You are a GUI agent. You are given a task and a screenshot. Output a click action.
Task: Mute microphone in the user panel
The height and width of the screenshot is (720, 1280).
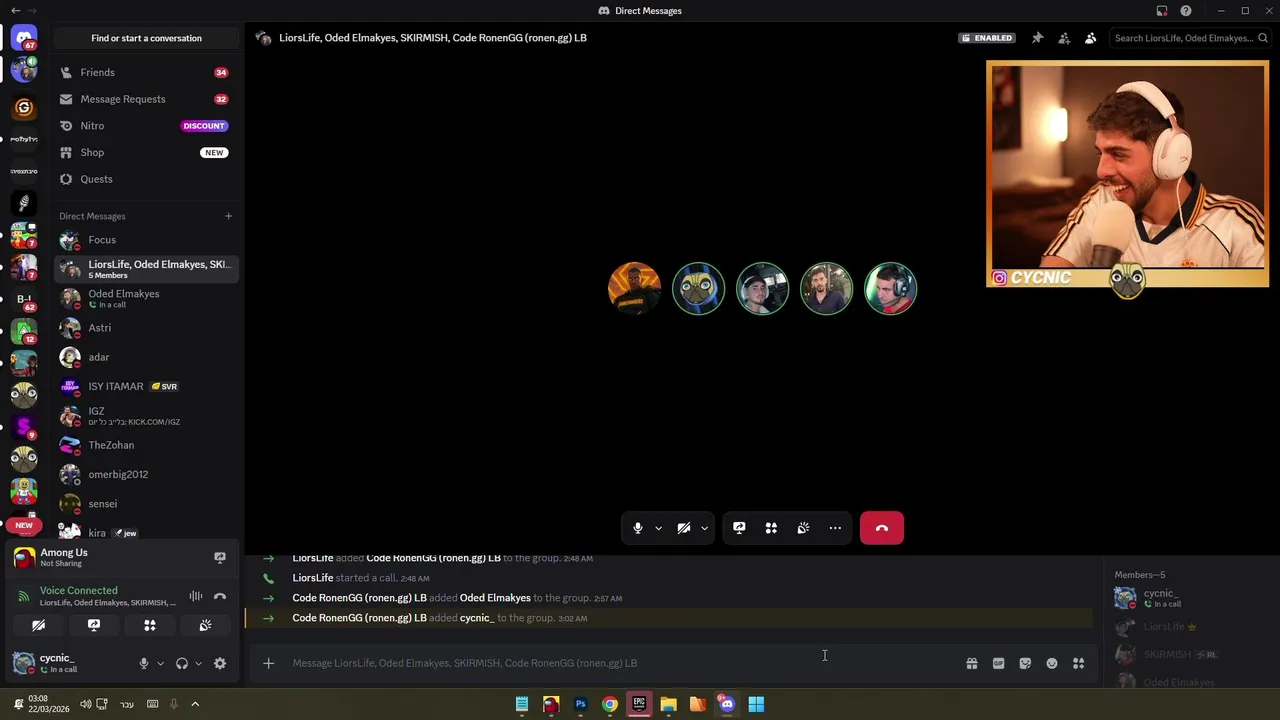(144, 663)
